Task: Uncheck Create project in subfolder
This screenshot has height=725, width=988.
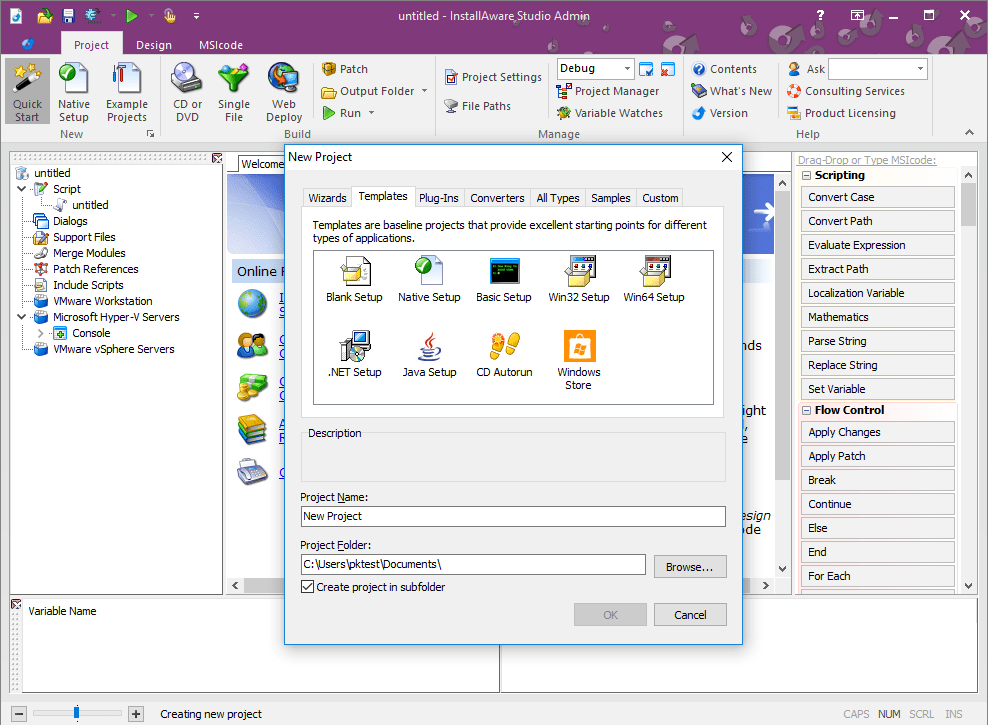Action: point(307,588)
